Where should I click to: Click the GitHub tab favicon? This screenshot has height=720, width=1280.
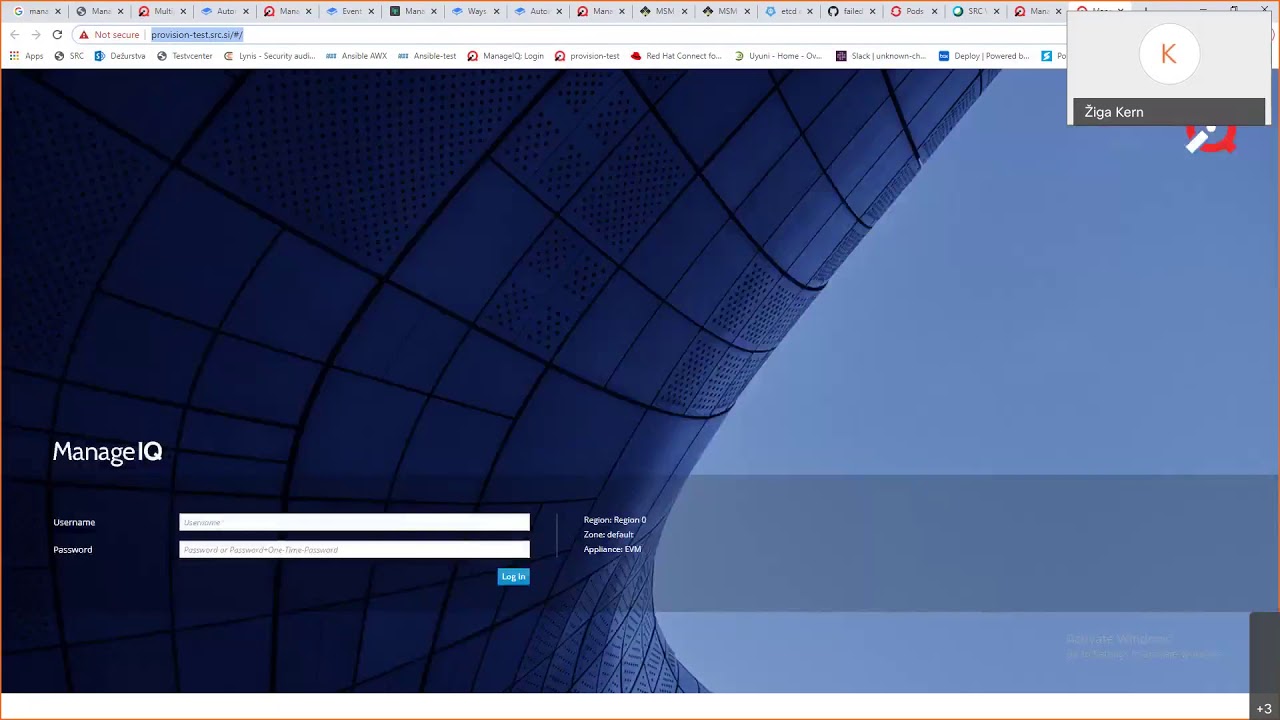click(x=833, y=12)
